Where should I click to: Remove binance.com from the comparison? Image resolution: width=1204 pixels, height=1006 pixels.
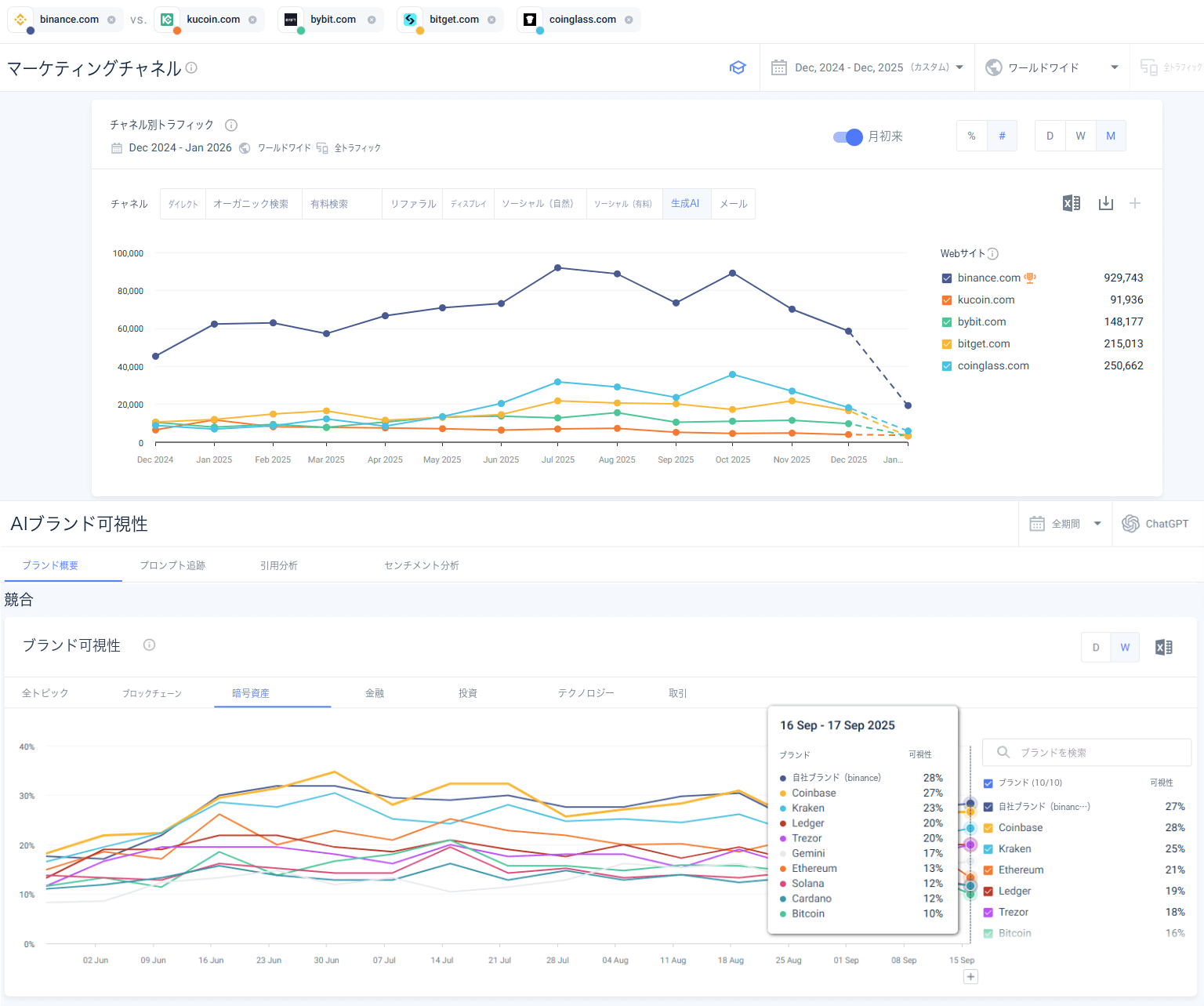point(111,20)
